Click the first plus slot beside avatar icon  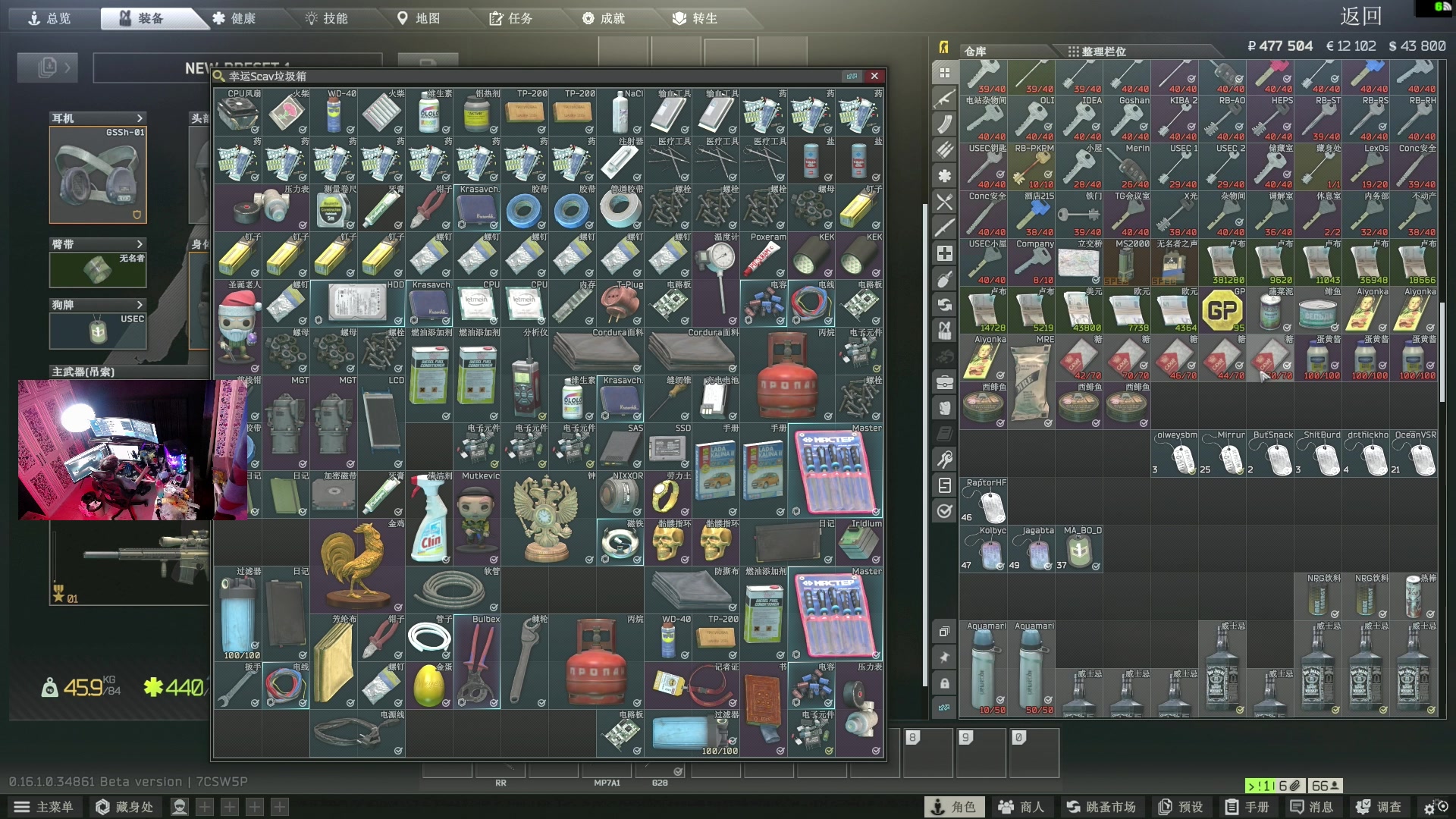tap(205, 807)
